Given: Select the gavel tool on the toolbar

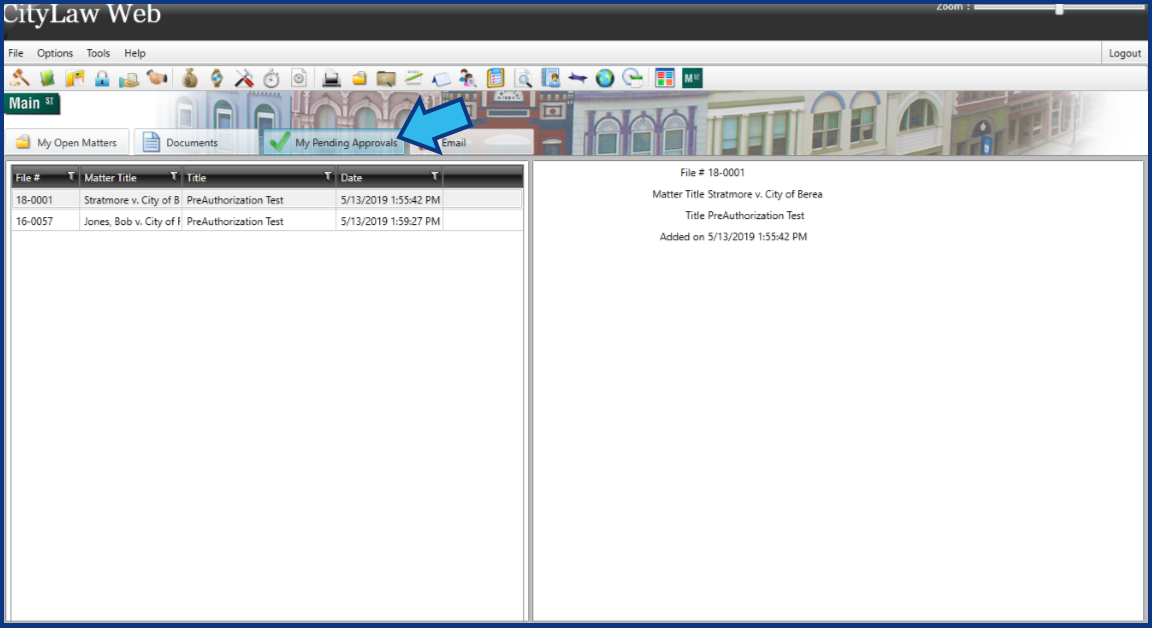Looking at the screenshot, I should coord(20,76).
